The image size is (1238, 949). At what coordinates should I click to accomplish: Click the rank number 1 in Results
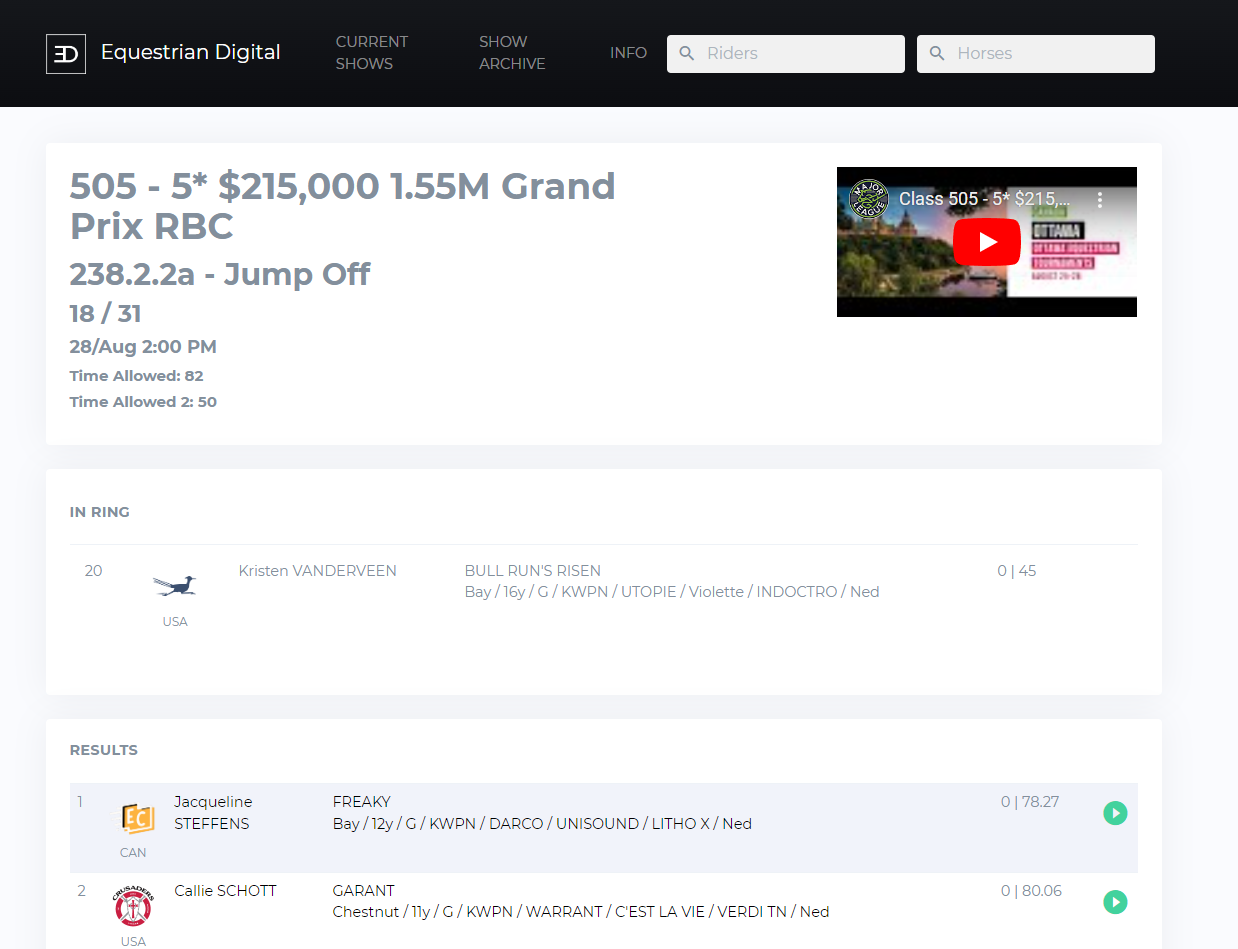80,802
